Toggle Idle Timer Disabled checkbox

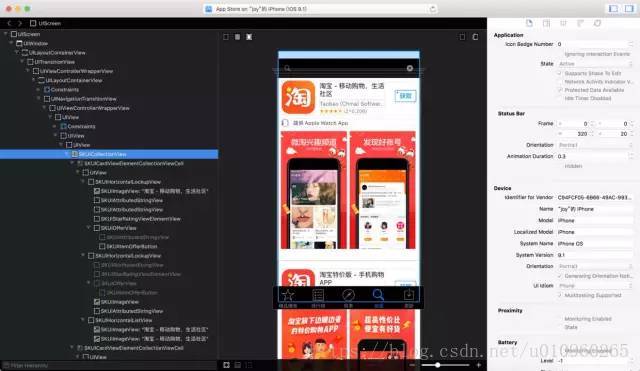point(560,98)
